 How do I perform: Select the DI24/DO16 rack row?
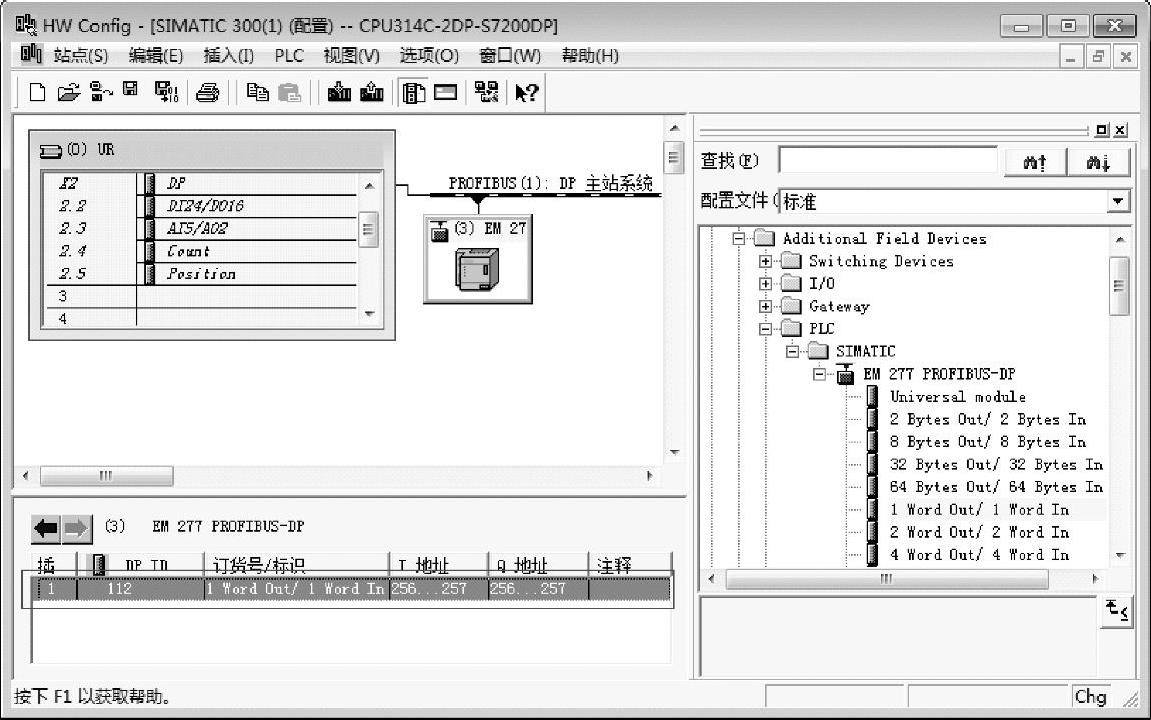coord(200,206)
